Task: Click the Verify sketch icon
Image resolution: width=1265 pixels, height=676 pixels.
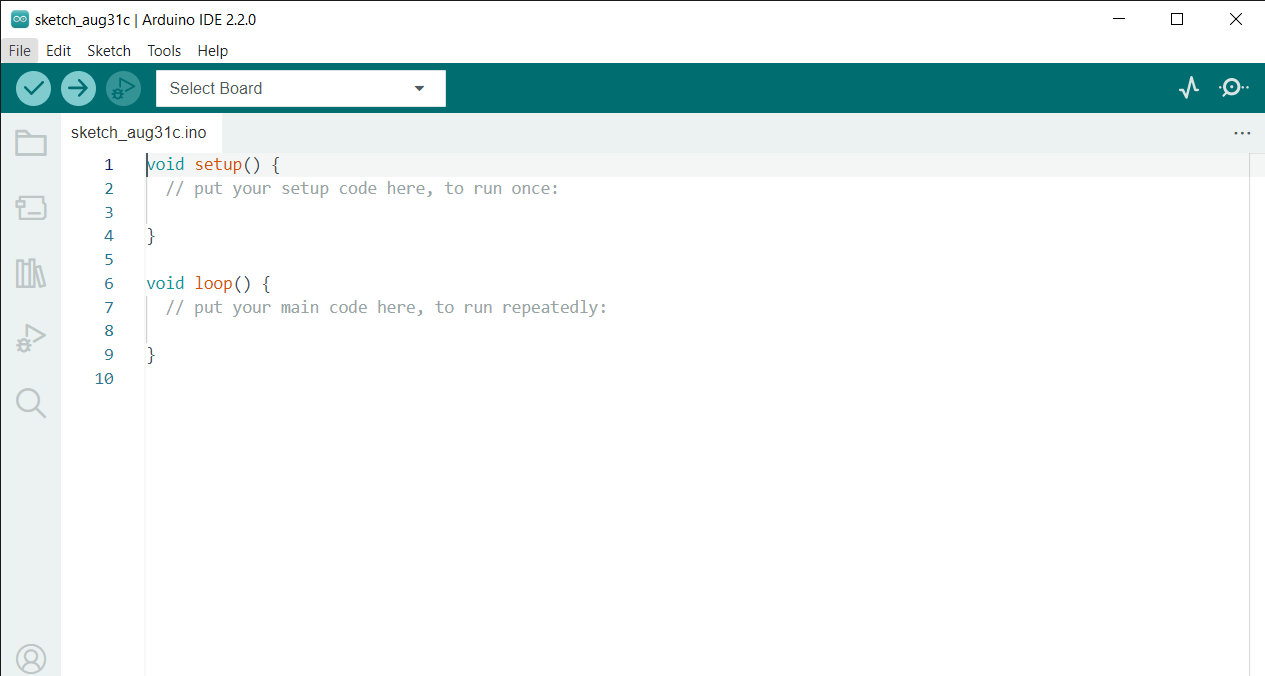Action: [x=33, y=88]
